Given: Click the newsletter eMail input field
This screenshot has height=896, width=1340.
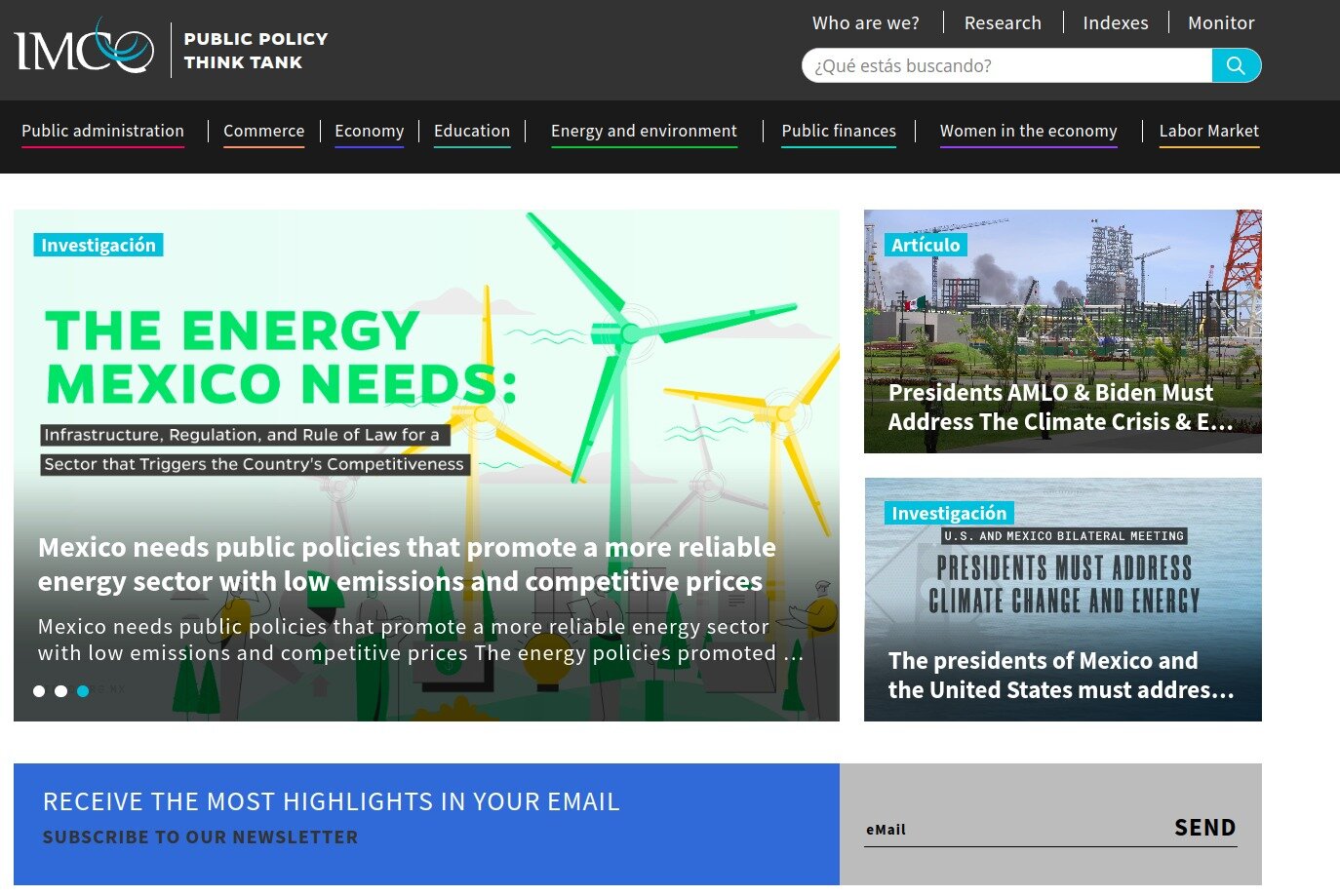Looking at the screenshot, I should 1014,830.
